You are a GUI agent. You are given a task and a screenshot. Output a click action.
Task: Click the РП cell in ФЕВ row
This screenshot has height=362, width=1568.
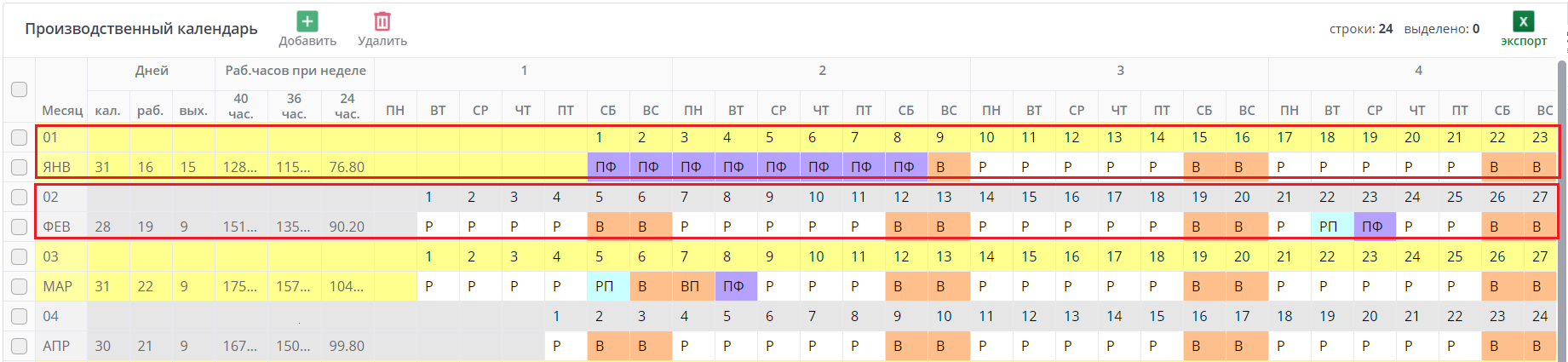click(x=1329, y=227)
